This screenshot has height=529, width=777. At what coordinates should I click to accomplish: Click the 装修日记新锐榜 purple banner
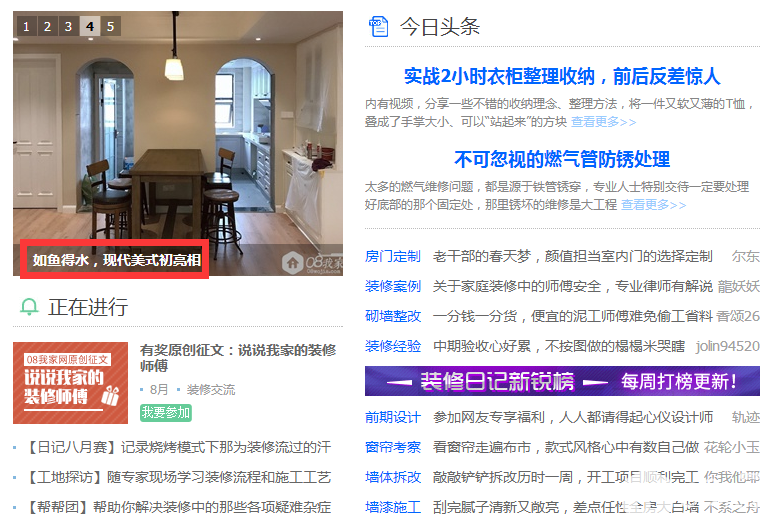click(x=562, y=381)
